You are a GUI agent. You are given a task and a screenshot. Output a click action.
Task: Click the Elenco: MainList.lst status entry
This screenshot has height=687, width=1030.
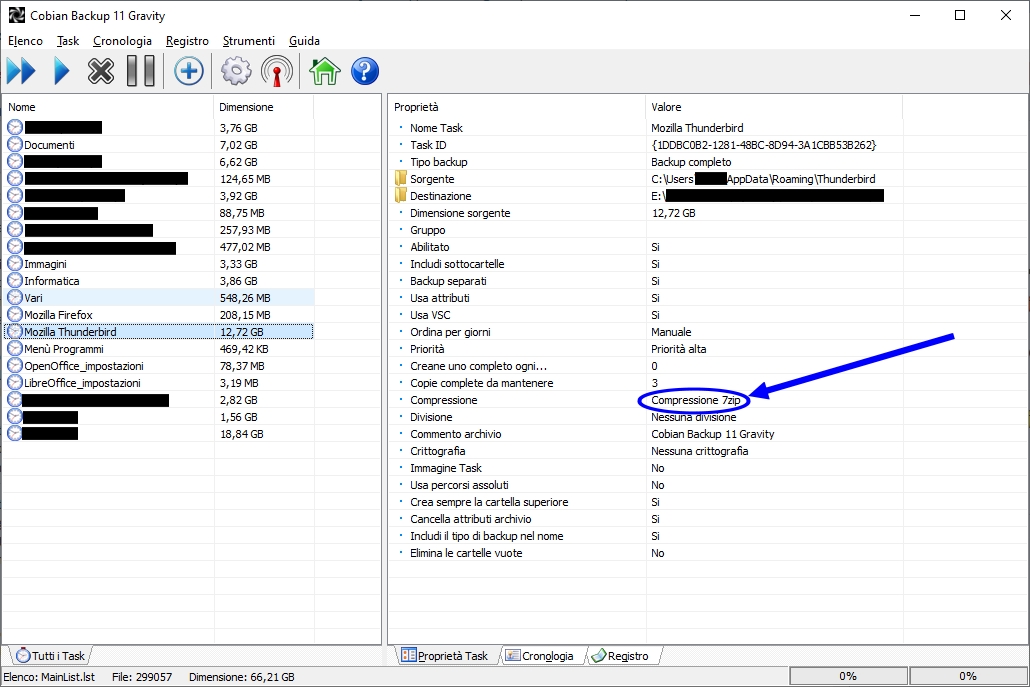coord(49,676)
